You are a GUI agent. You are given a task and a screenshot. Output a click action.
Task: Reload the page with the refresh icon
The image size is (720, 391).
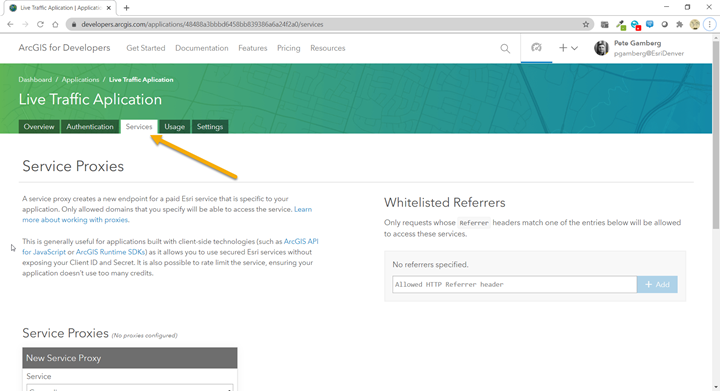pos(40,24)
